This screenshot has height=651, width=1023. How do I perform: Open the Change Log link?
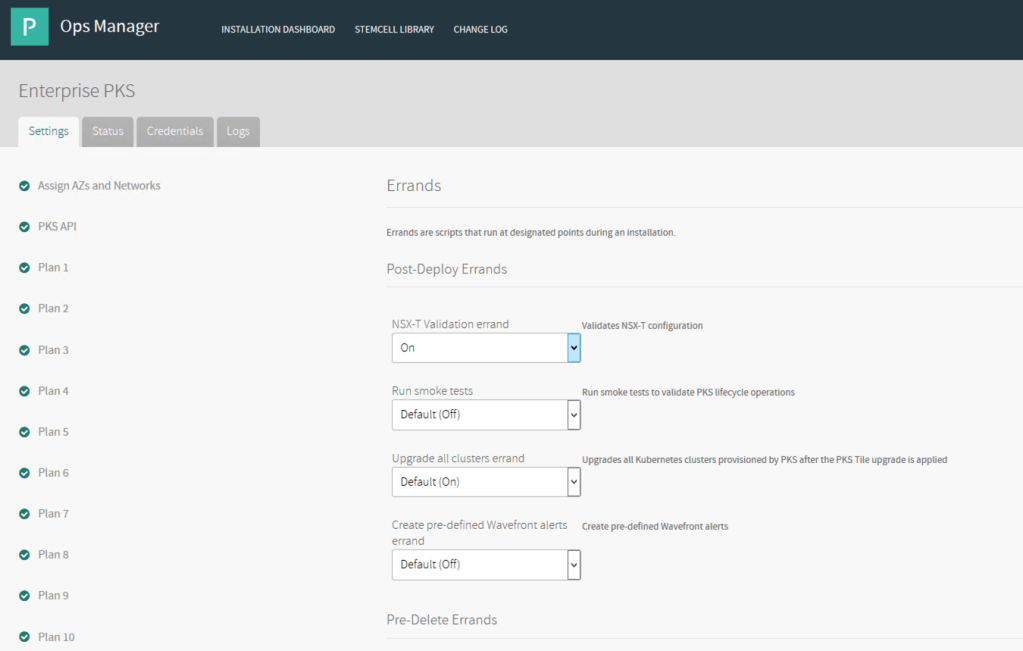pyautogui.click(x=480, y=30)
